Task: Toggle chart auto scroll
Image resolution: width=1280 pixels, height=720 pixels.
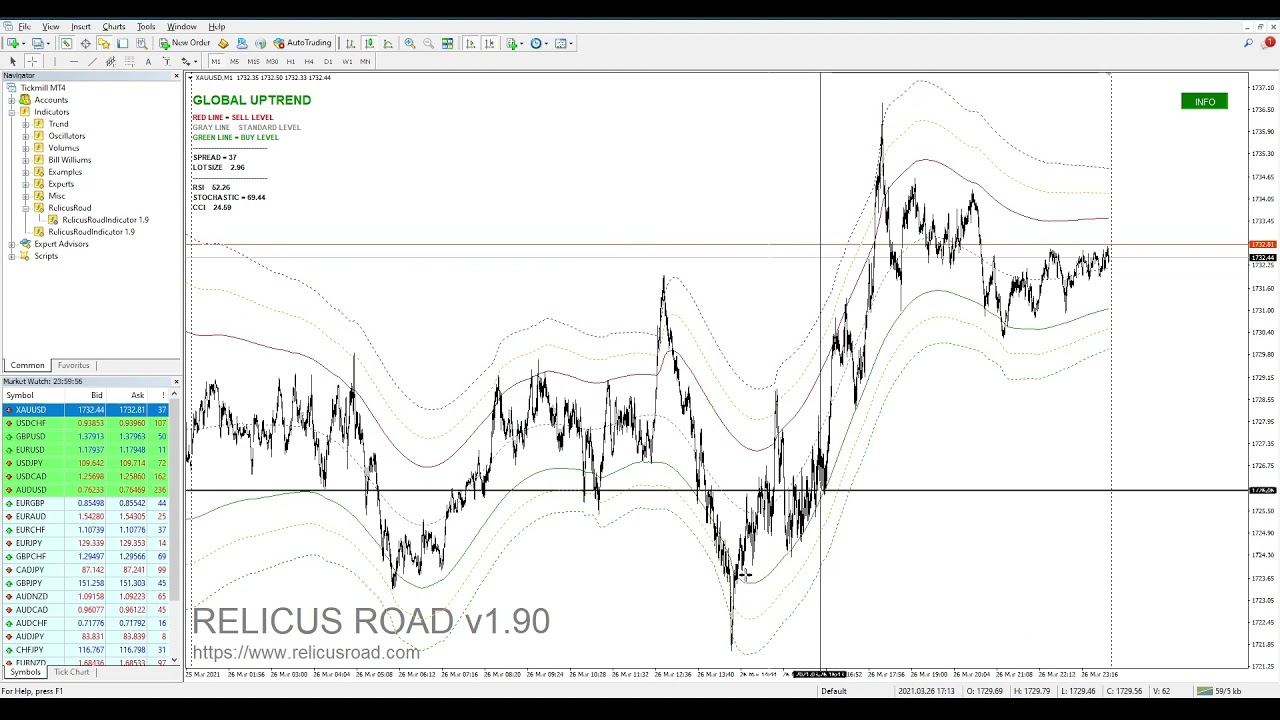Action: tap(470, 43)
